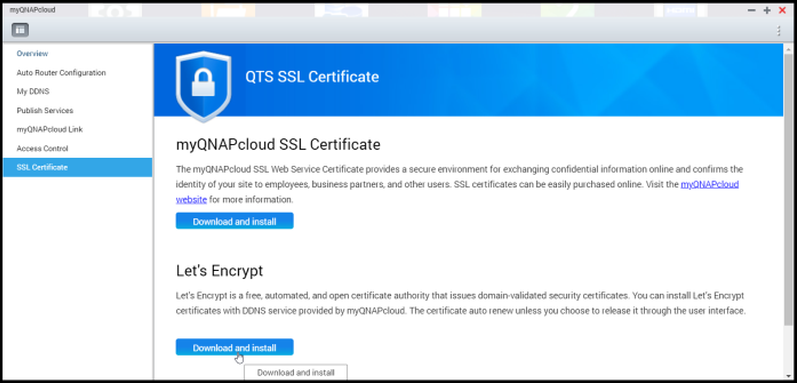Screen dimensions: 797x383
Task: Click the myQNAPcloud SSL Certificate heading
Action: point(278,145)
